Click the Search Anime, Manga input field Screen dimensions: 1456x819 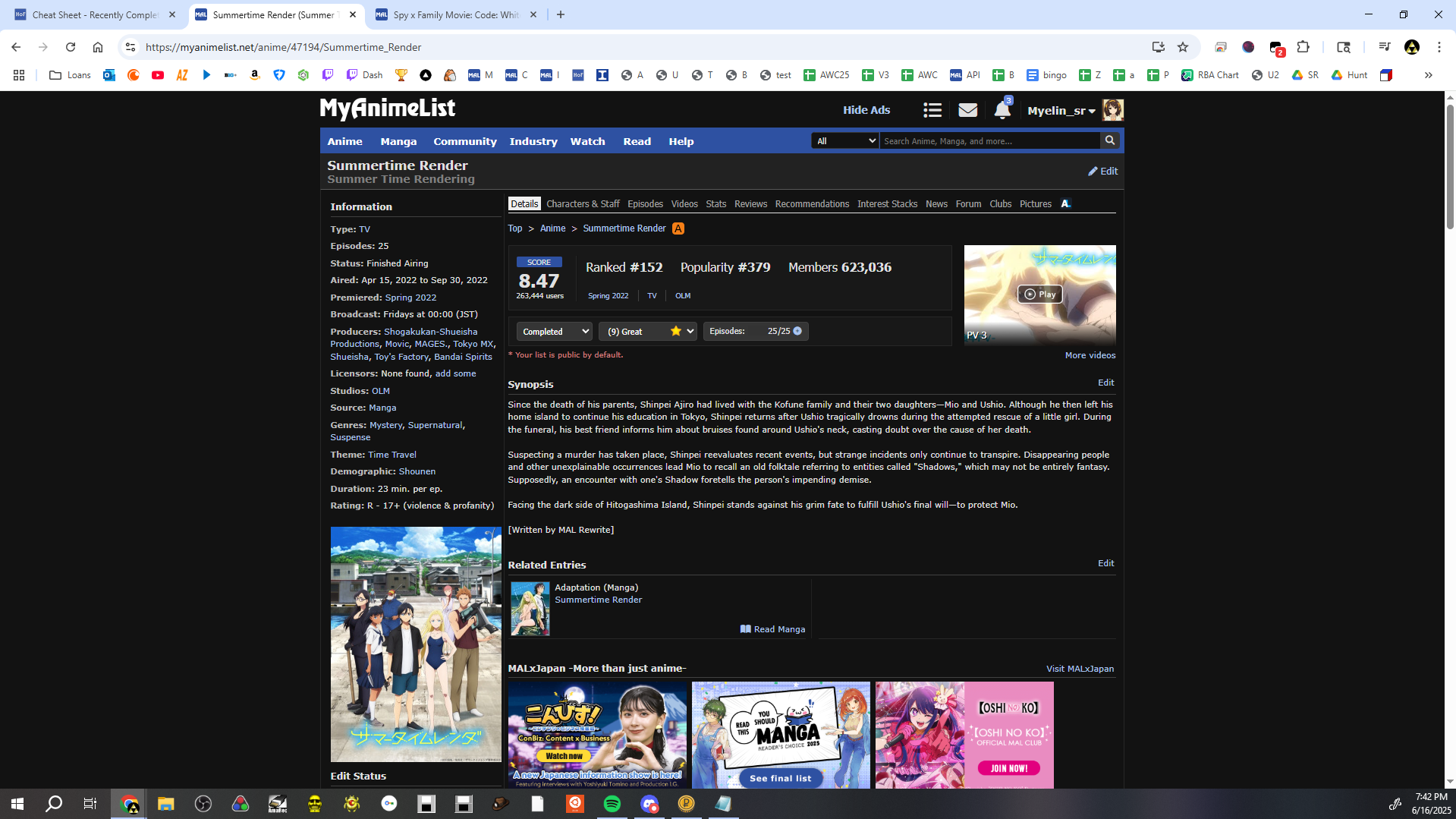pos(989,141)
